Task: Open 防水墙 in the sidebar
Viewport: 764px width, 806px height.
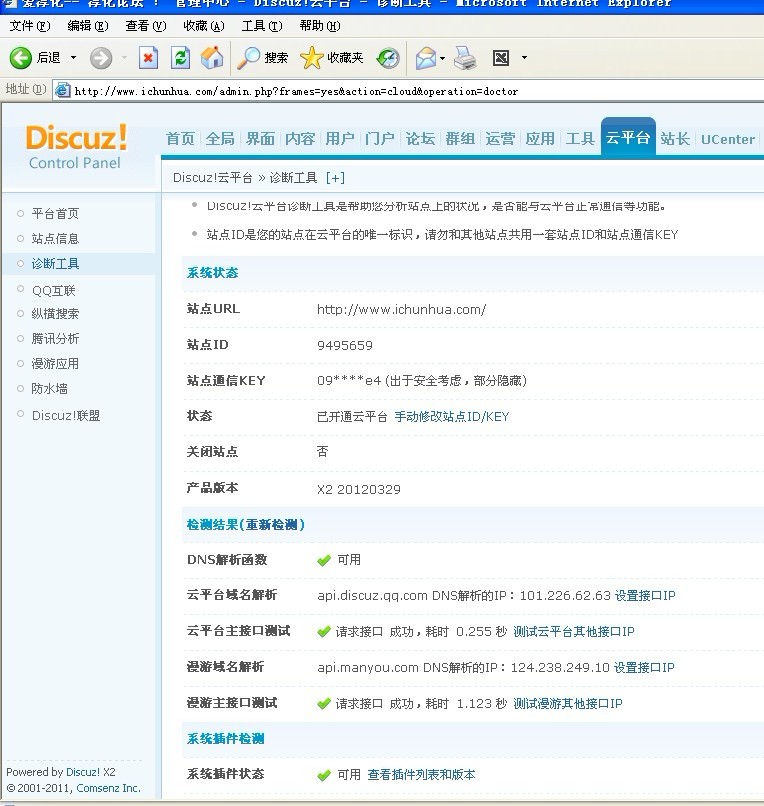Action: (x=49, y=389)
